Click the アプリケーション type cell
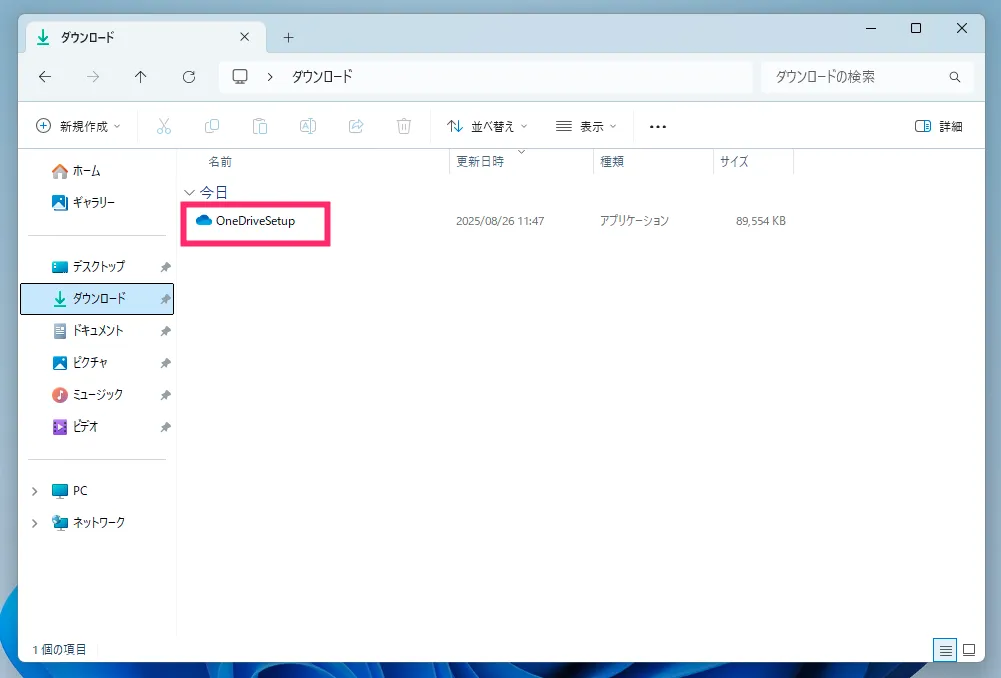The image size is (1001, 678). pyautogui.click(x=634, y=221)
